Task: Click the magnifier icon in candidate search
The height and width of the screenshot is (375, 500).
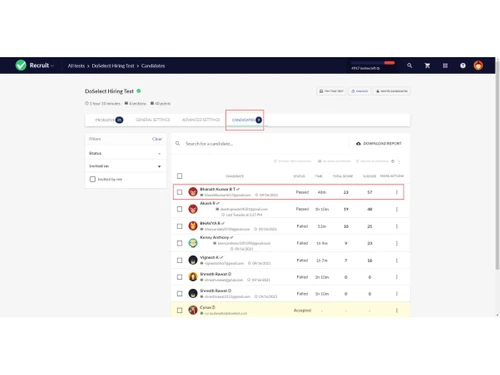Action: pos(178,143)
